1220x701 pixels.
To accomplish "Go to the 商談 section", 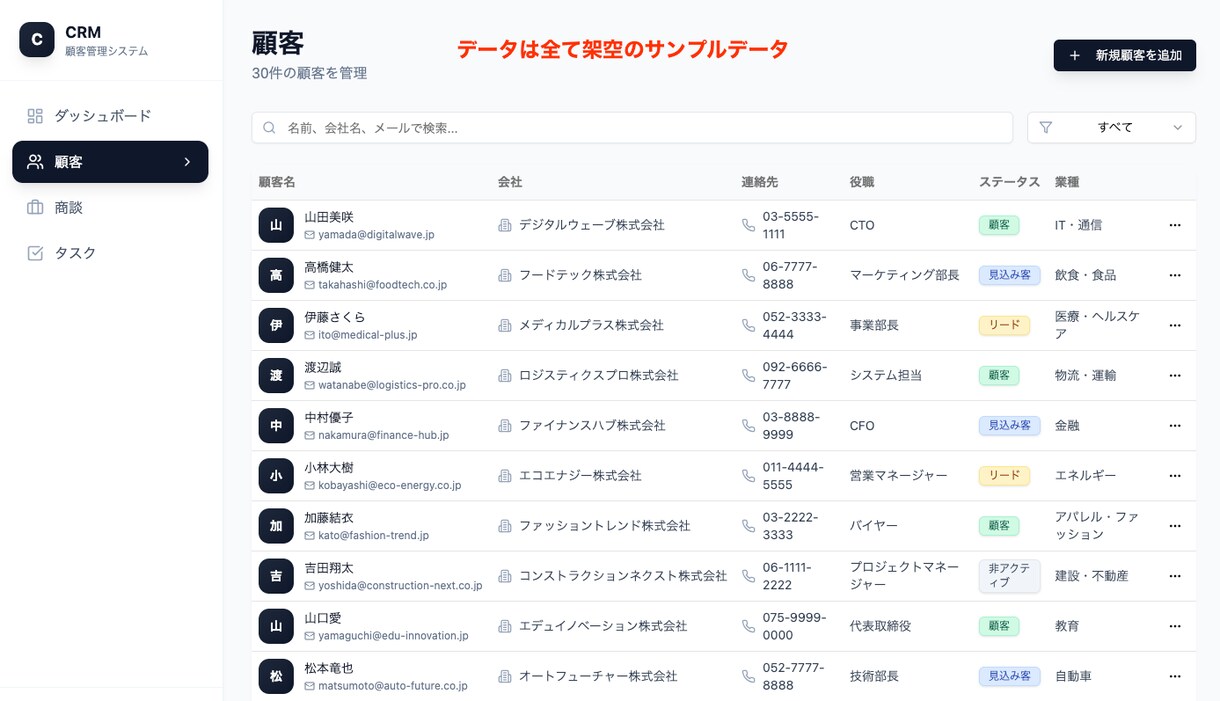I will point(110,208).
